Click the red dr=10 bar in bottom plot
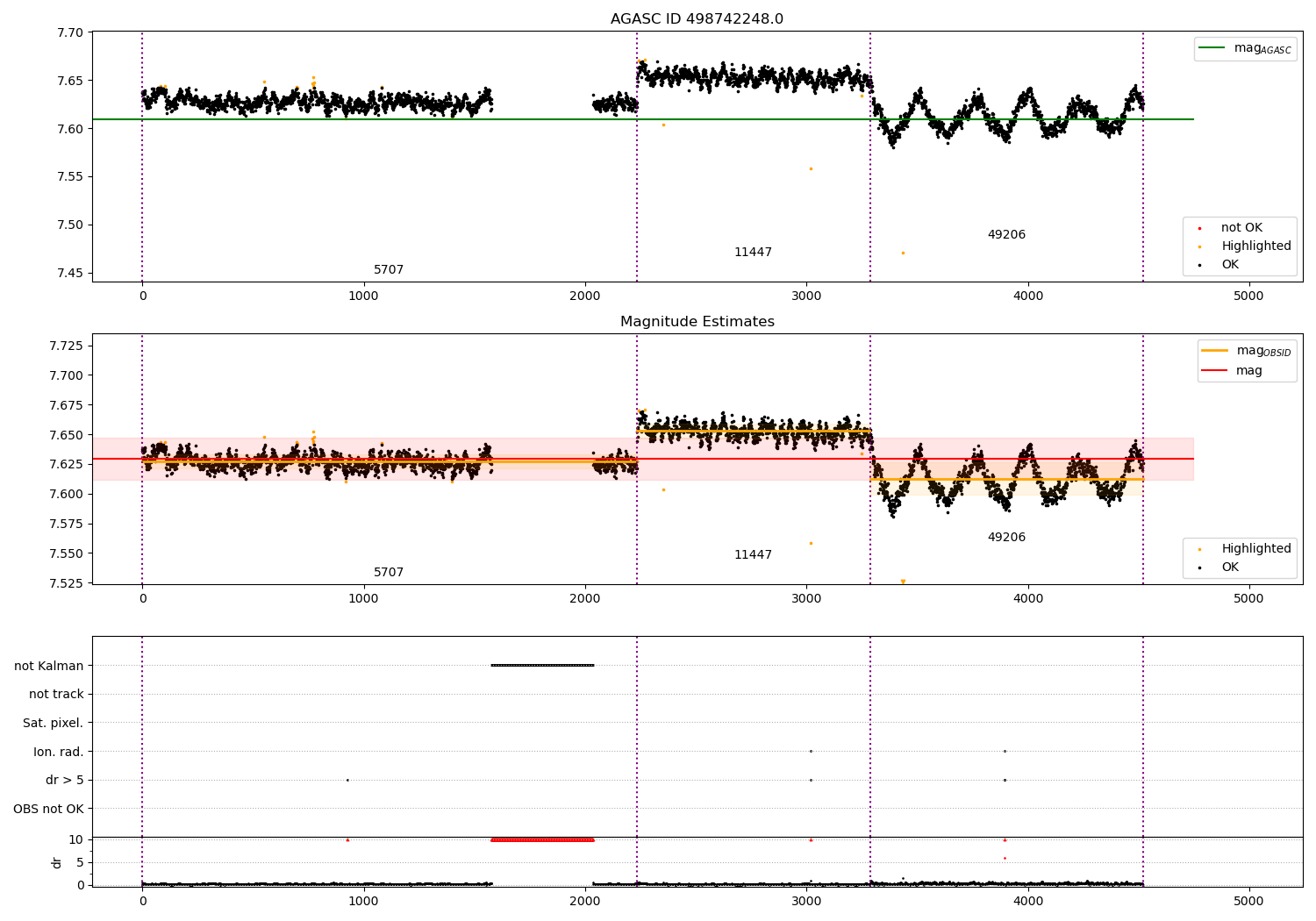The image size is (1316, 921). (542, 839)
